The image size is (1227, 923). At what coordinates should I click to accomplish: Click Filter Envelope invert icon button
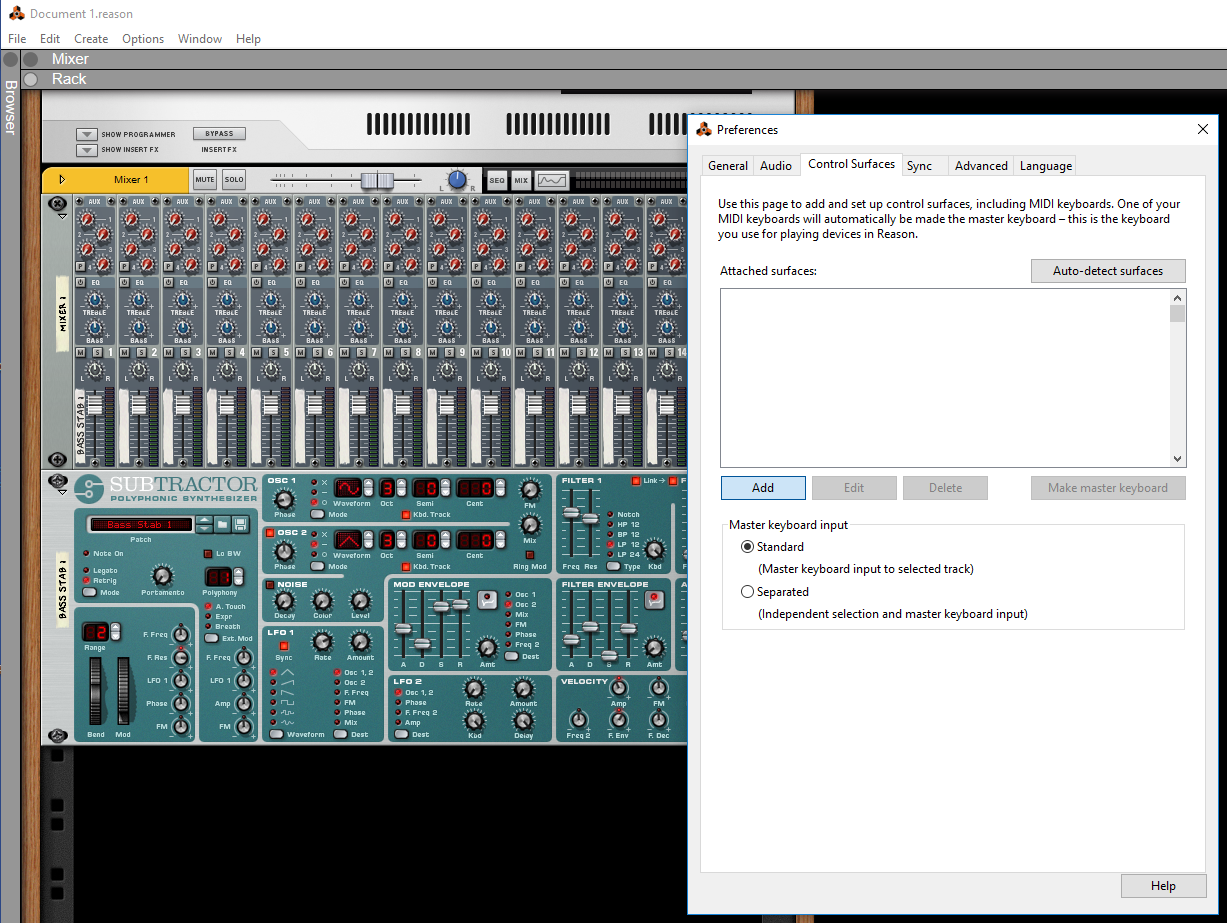[655, 600]
